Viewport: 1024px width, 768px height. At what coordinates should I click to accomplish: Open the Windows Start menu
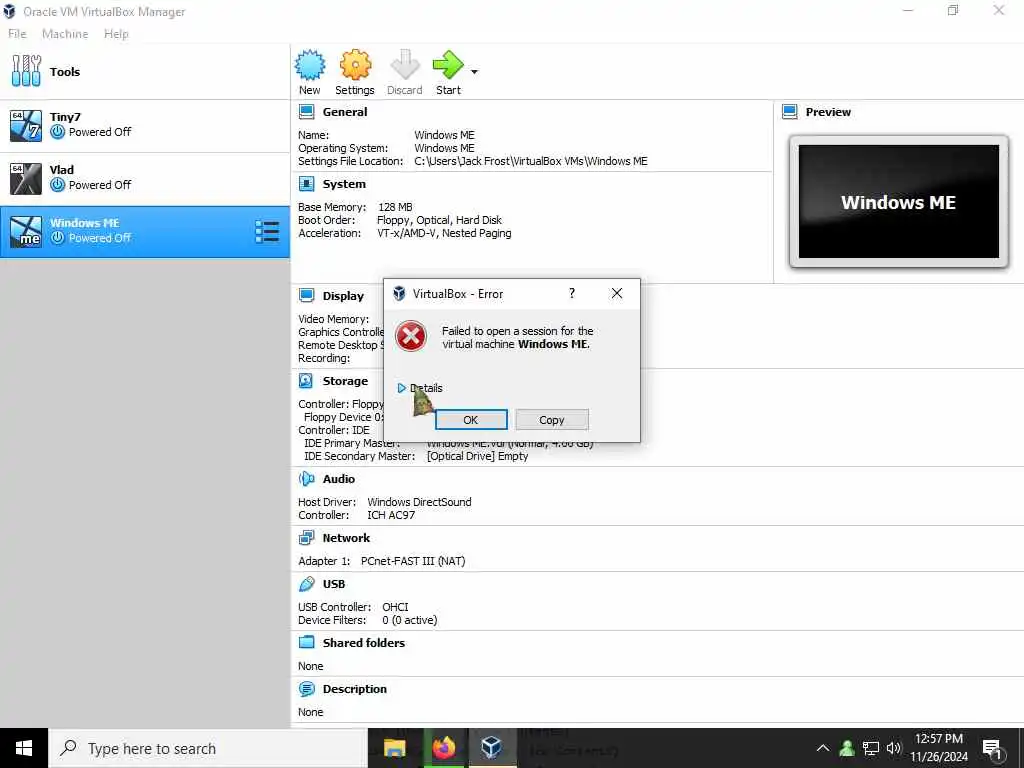pyautogui.click(x=24, y=748)
